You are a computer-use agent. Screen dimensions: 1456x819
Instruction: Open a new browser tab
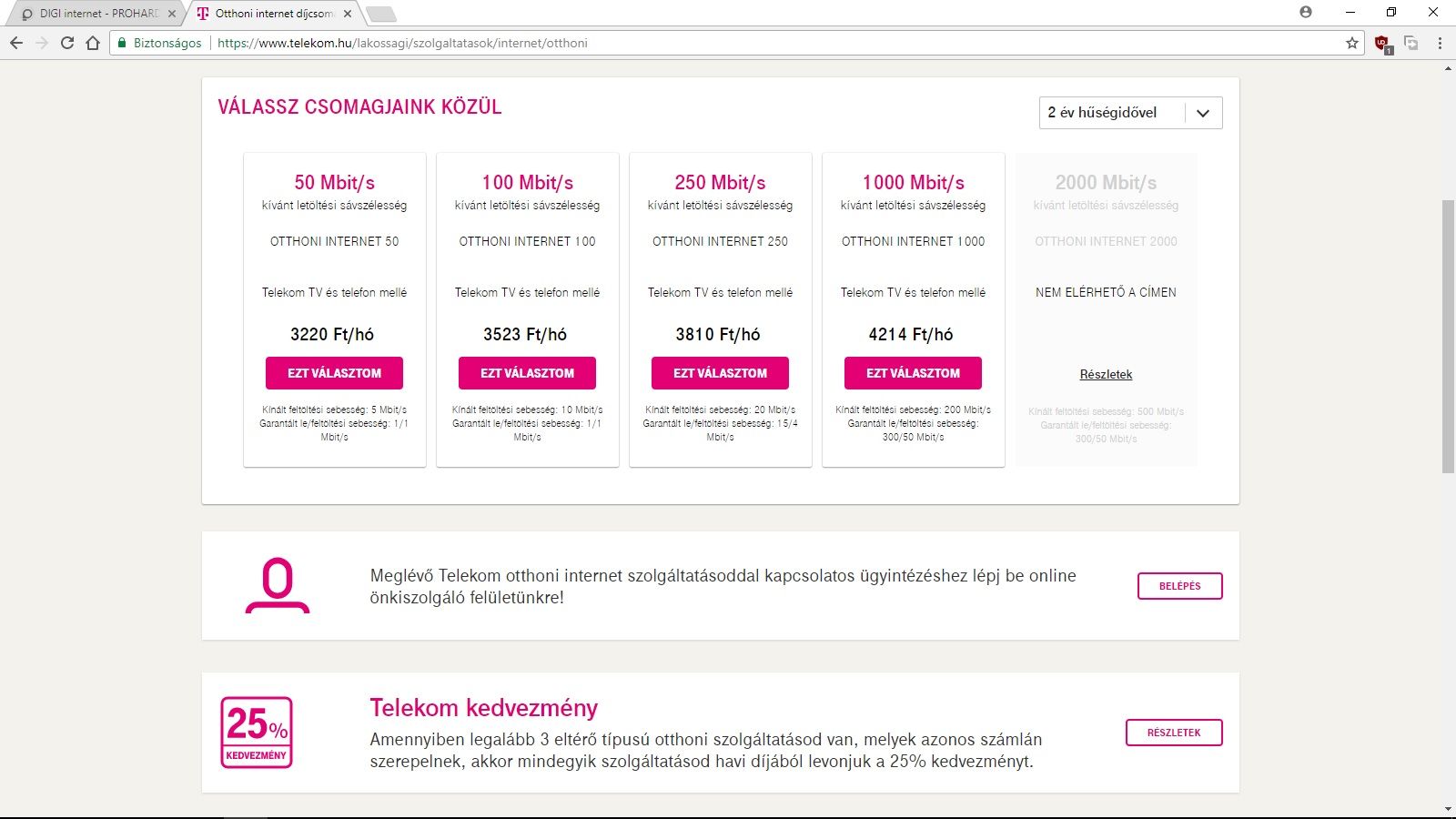(x=380, y=14)
